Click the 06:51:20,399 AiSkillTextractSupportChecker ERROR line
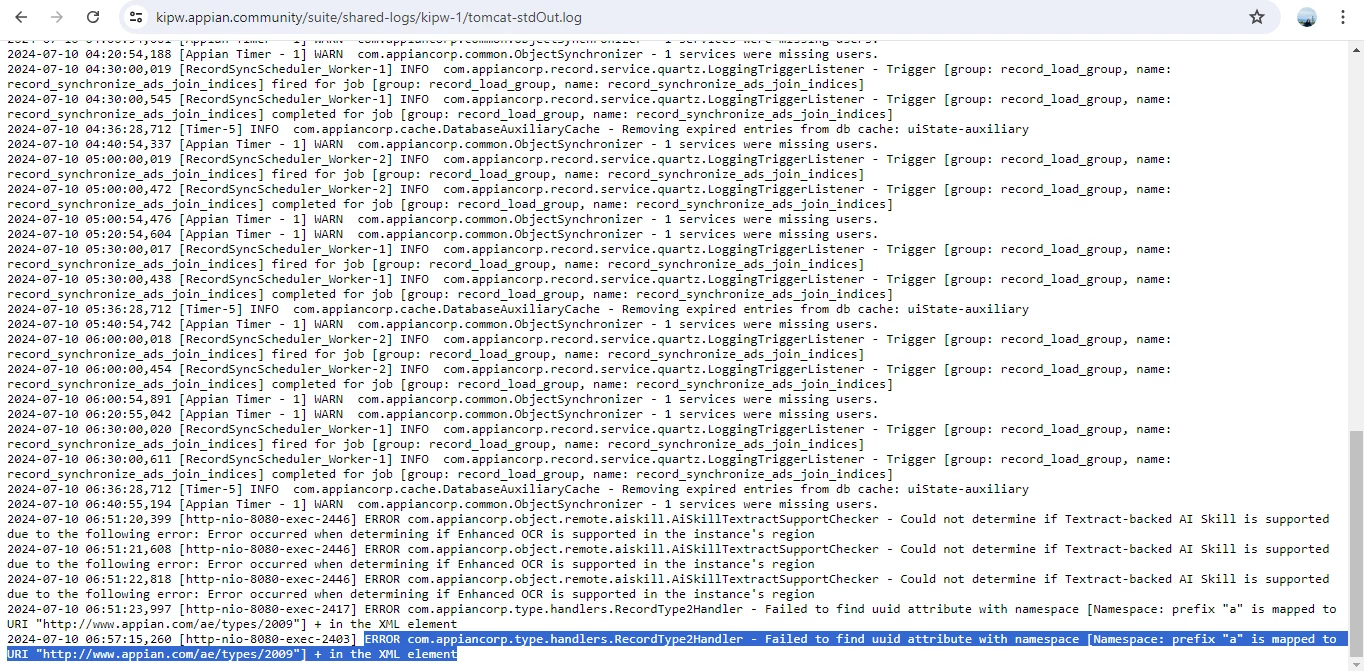This screenshot has height=671, width=1364. tap(668, 526)
